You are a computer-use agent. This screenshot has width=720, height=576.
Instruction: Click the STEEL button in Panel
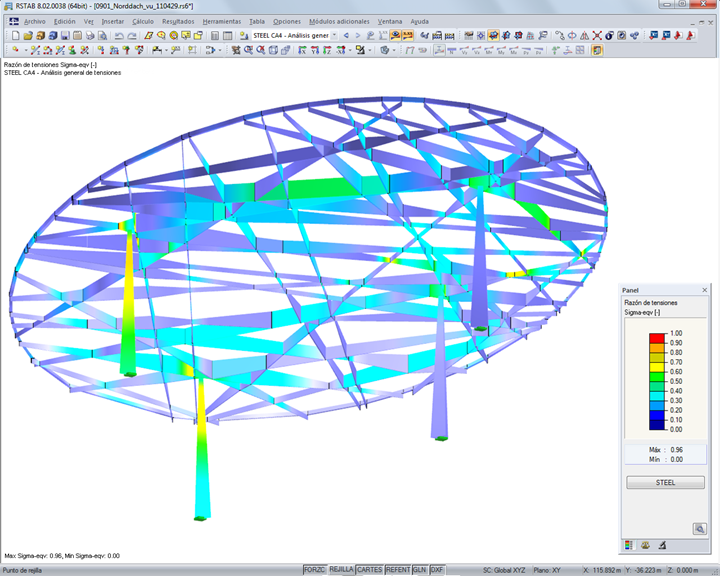pos(665,482)
